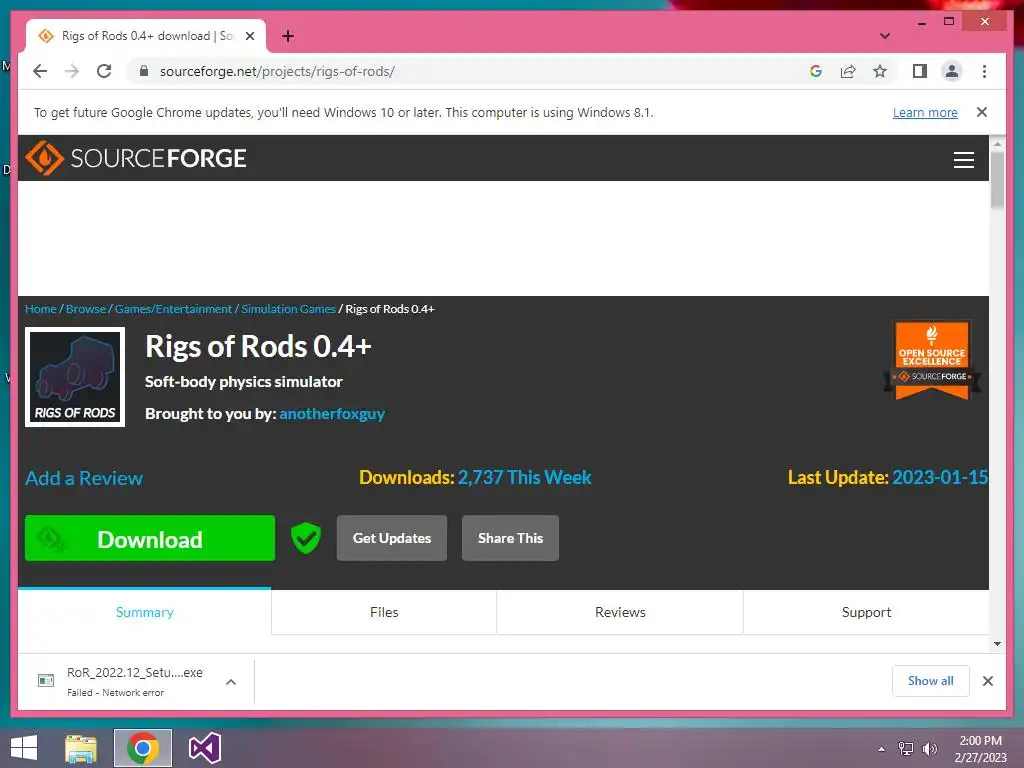Click Chrome icon in taskbar

tap(142, 748)
